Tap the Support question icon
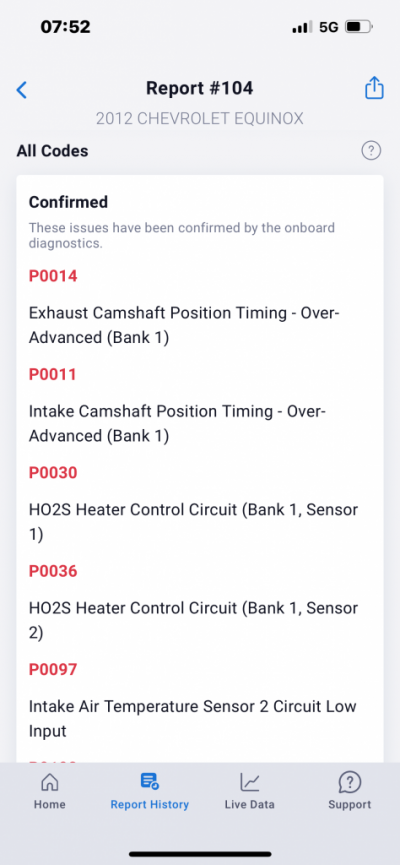The image size is (400, 865). 350,781
